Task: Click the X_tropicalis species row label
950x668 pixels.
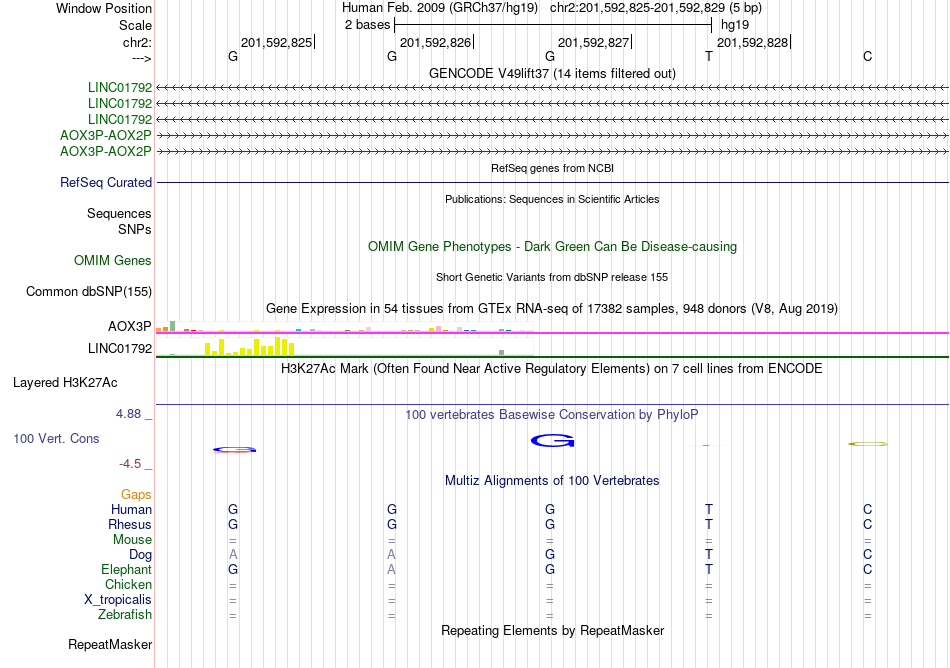Action: (x=118, y=600)
